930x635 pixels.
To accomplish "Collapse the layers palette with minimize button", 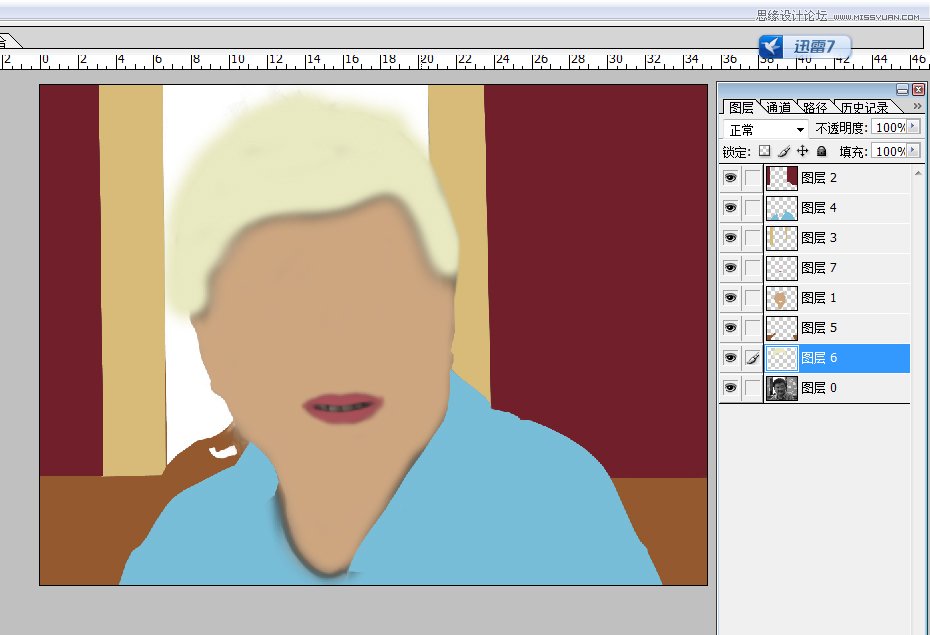I will point(902,90).
